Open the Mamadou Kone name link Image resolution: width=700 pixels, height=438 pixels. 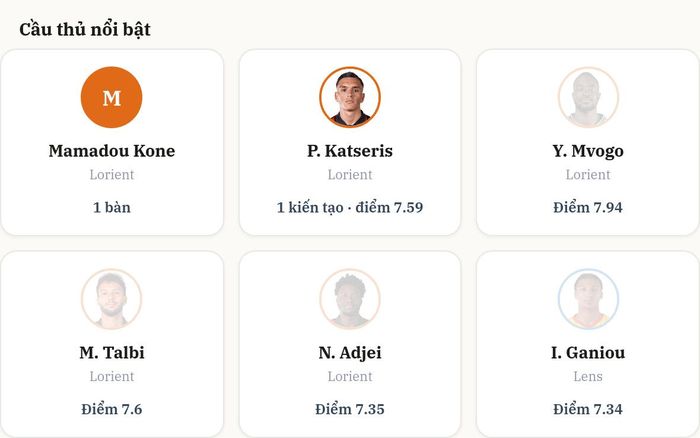[x=112, y=151]
